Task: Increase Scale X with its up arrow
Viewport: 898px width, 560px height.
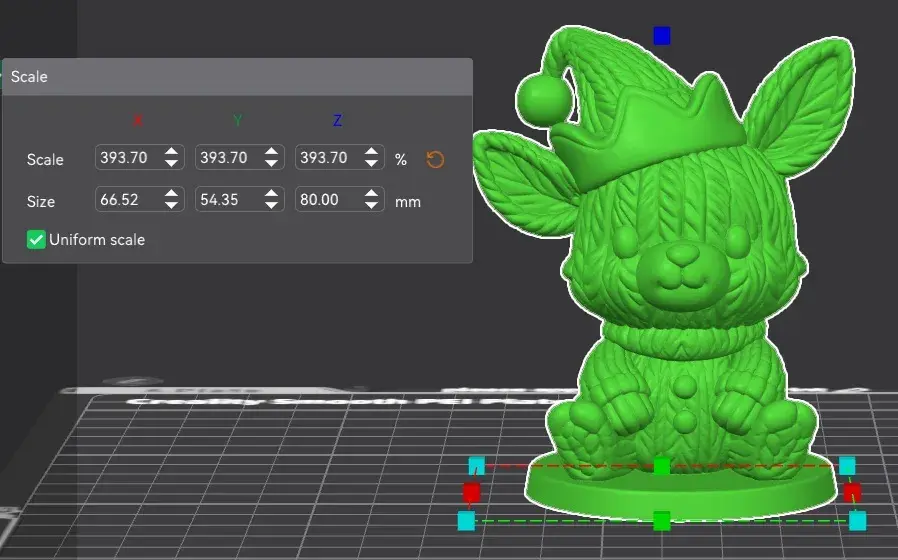Action: [171, 152]
